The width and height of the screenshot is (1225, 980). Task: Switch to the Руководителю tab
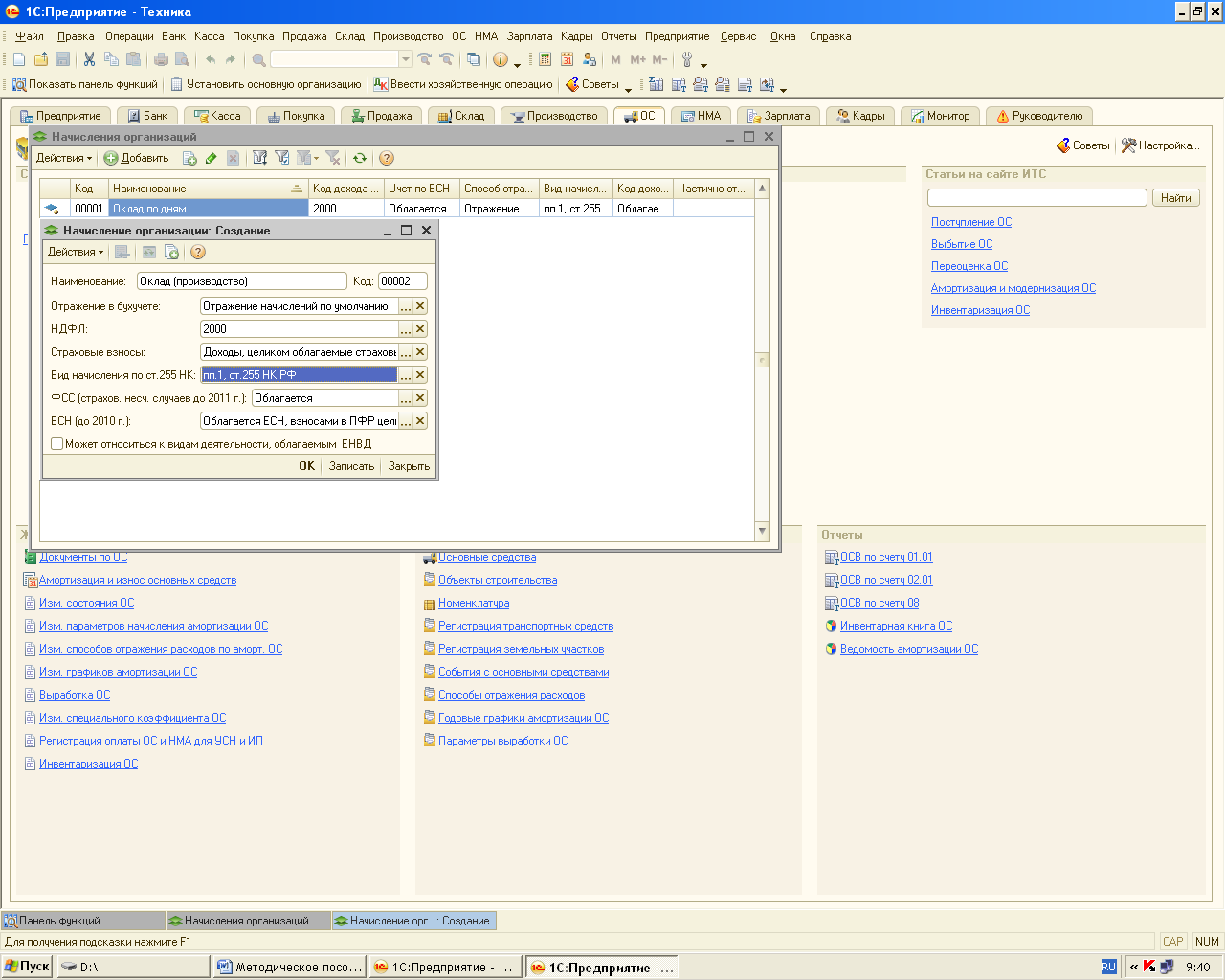1039,116
